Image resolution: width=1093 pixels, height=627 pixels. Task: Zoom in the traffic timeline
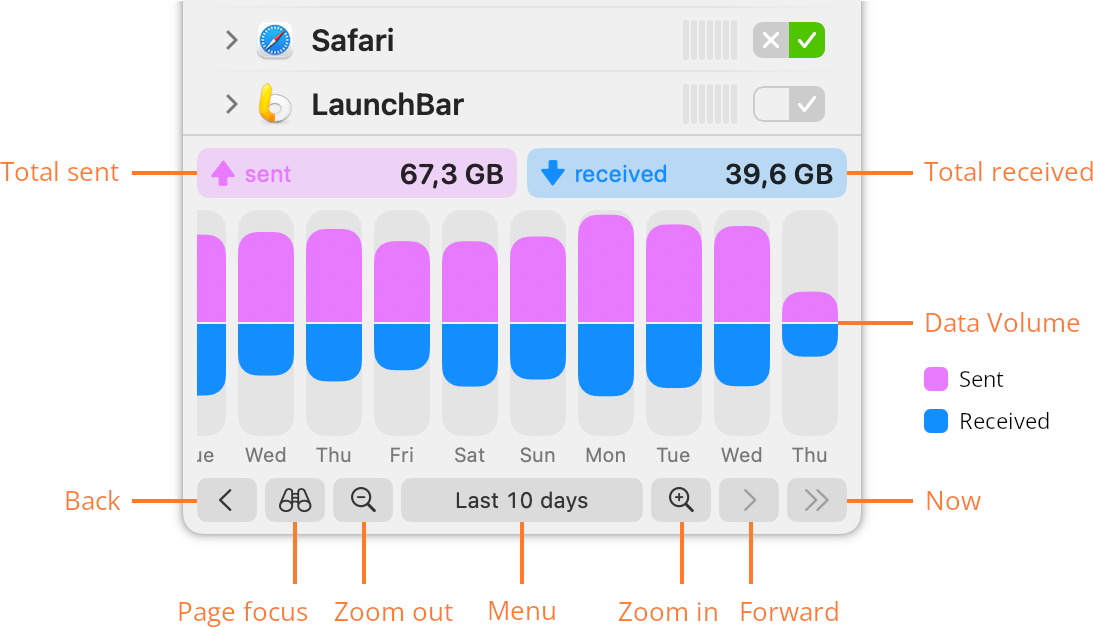coord(681,500)
